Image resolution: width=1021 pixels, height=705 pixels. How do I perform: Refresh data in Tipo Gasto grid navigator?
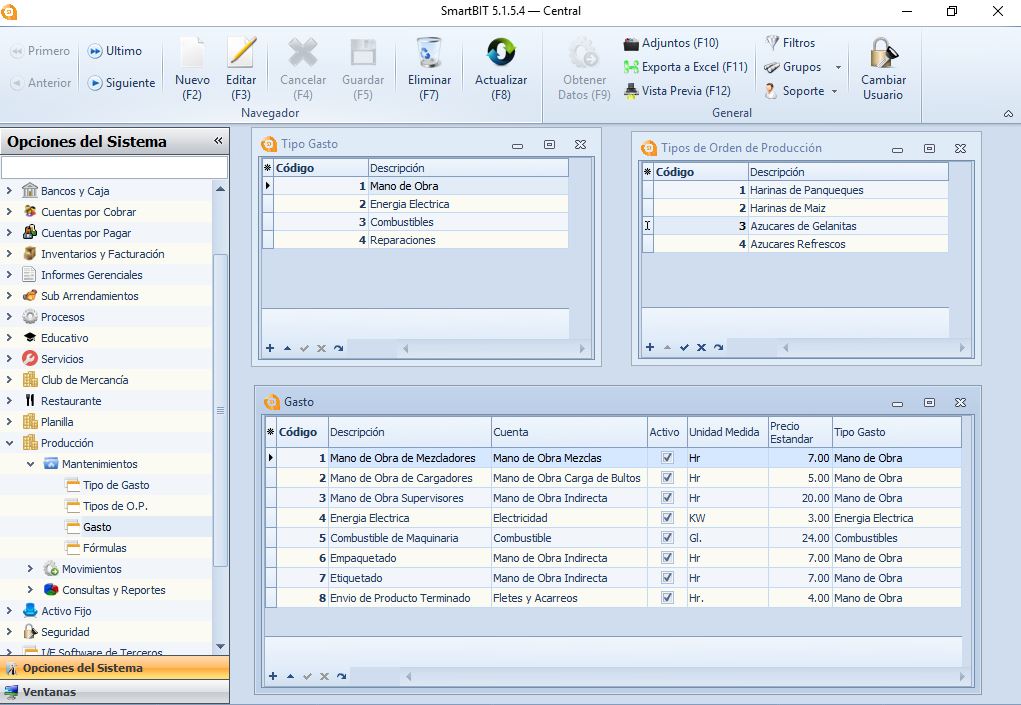339,348
